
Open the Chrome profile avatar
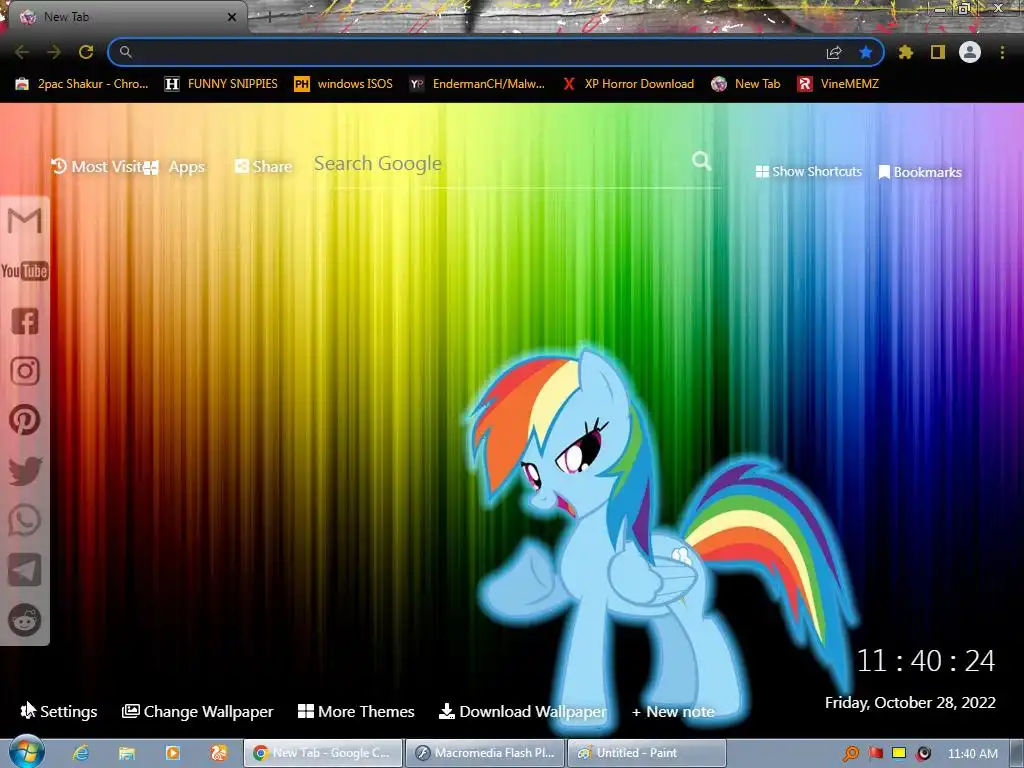[970, 52]
